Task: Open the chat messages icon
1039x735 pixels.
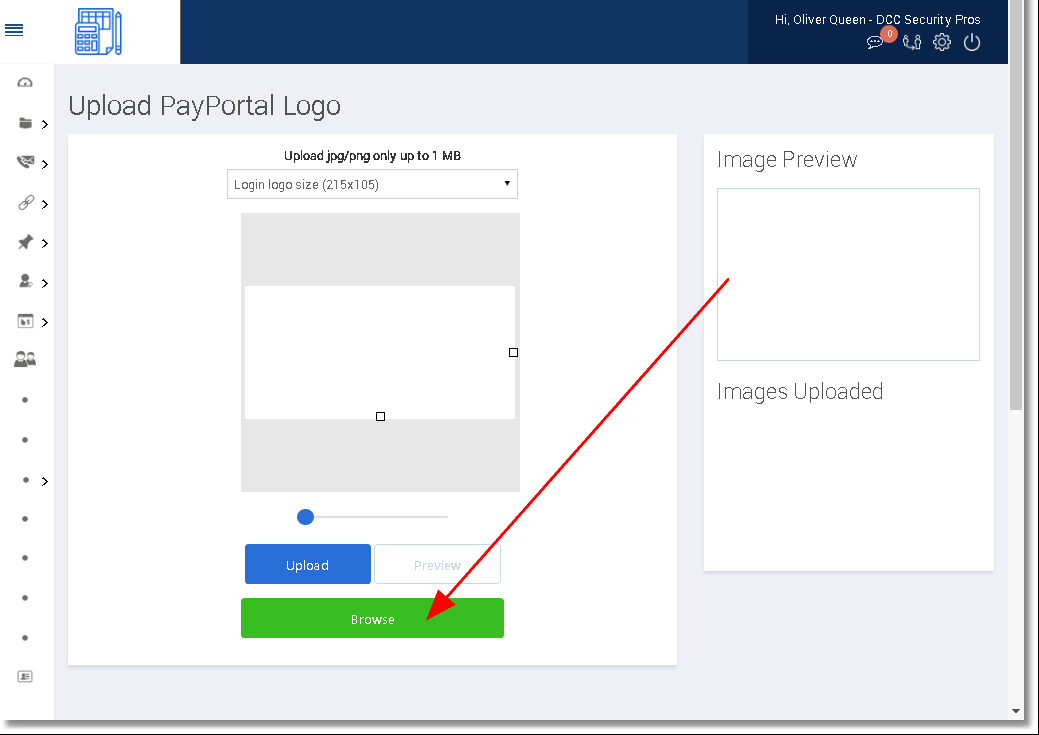Action: click(x=875, y=43)
